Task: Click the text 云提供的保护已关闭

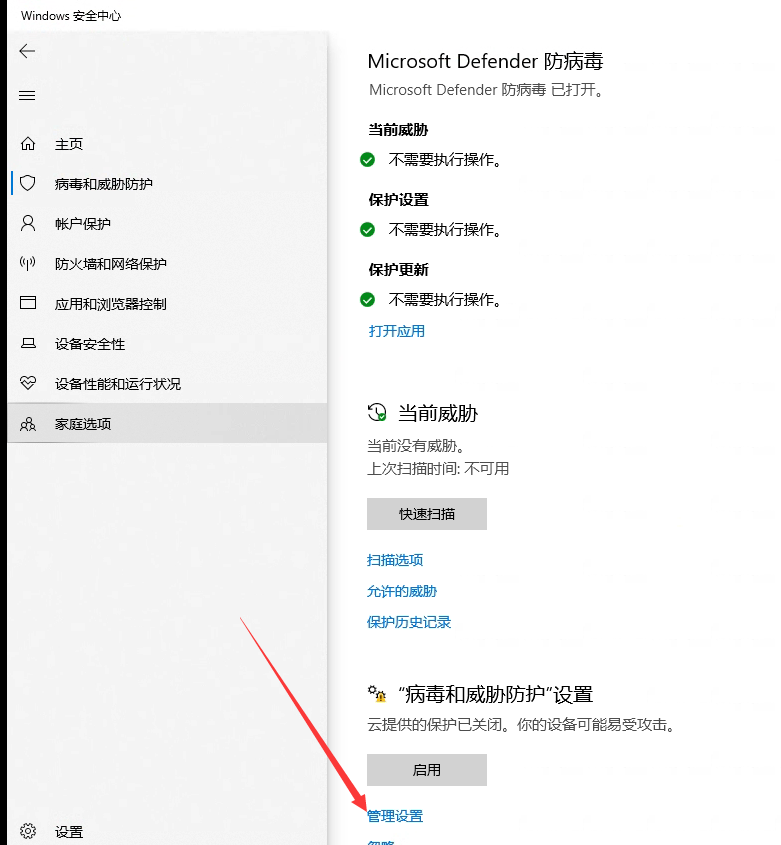Action: coord(434,724)
